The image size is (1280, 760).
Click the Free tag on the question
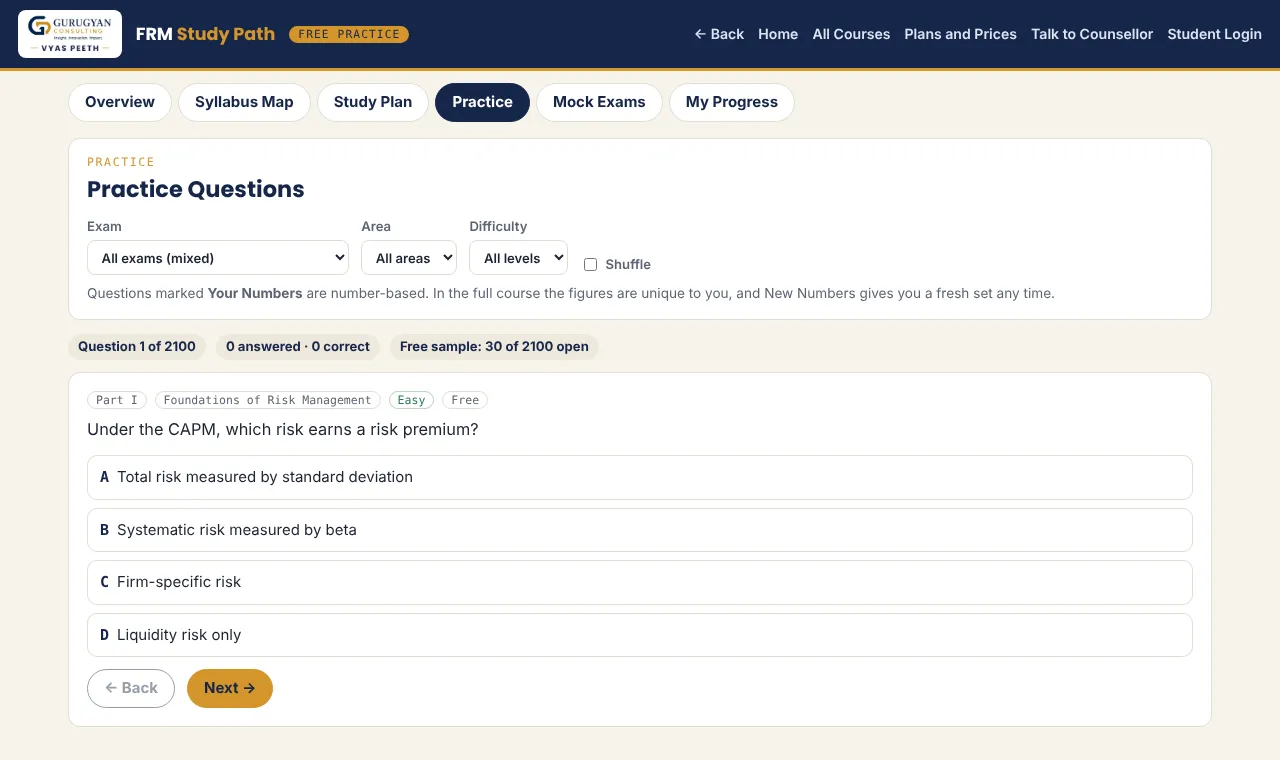[x=465, y=400]
